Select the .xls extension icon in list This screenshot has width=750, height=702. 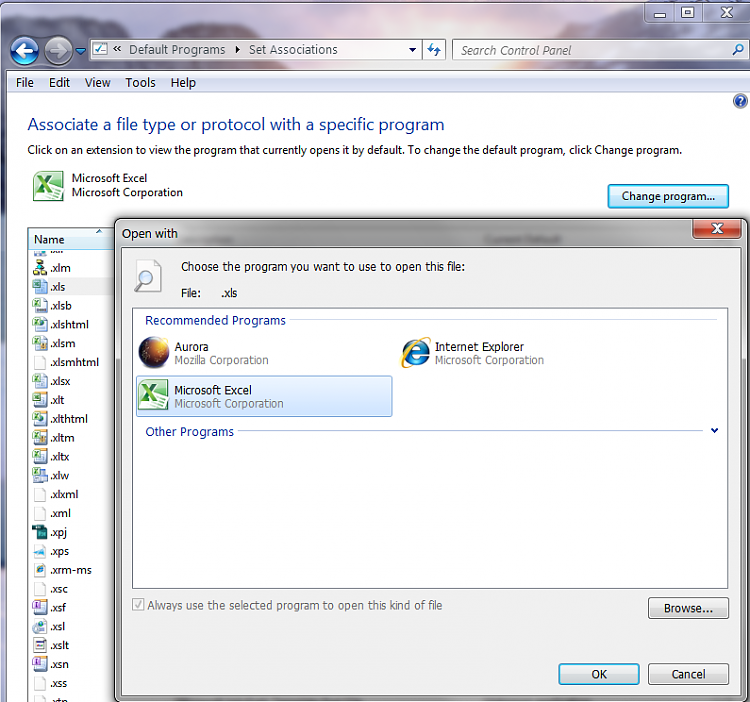coord(40,286)
